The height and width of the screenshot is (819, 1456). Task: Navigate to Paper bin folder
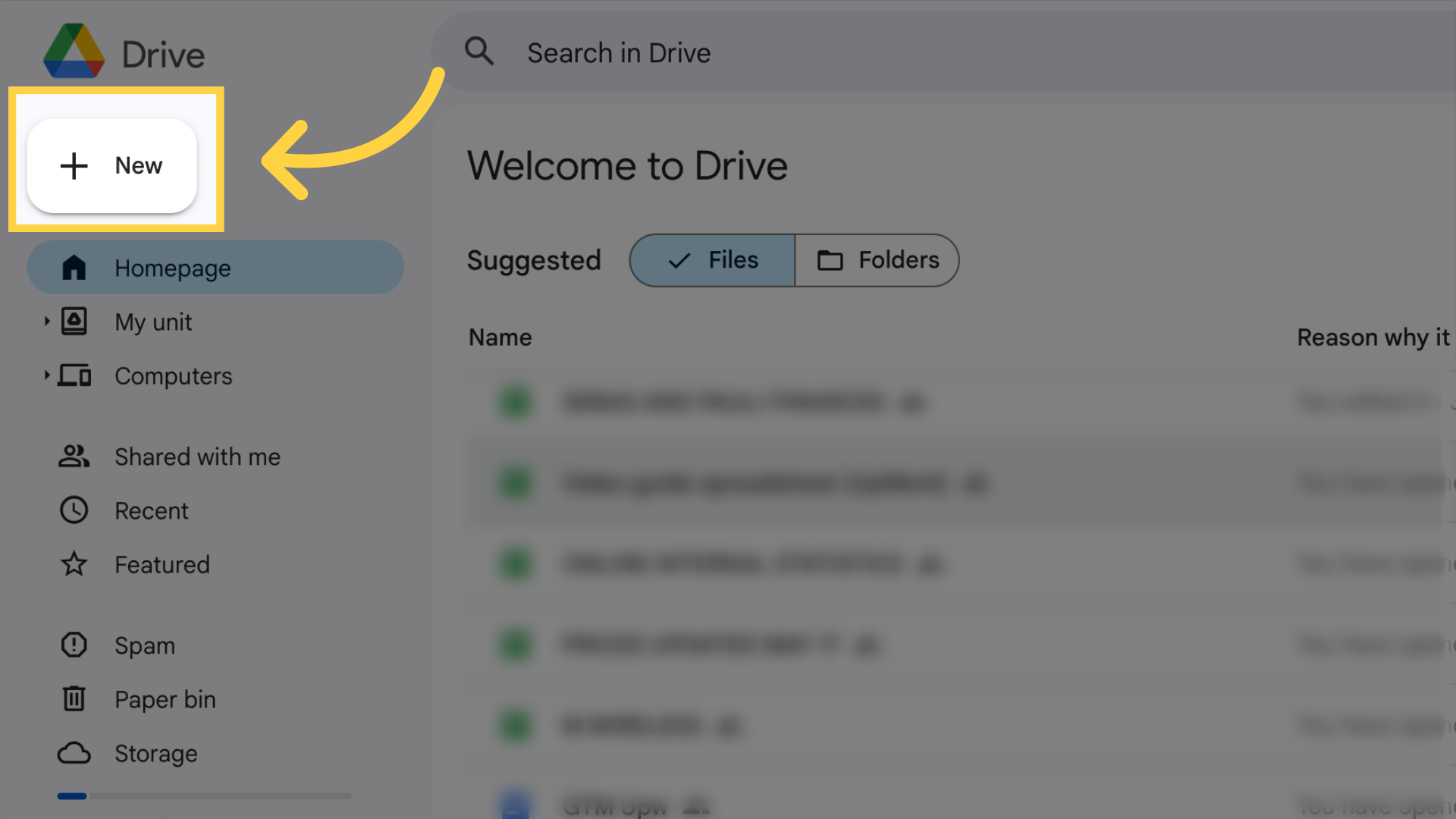(165, 699)
